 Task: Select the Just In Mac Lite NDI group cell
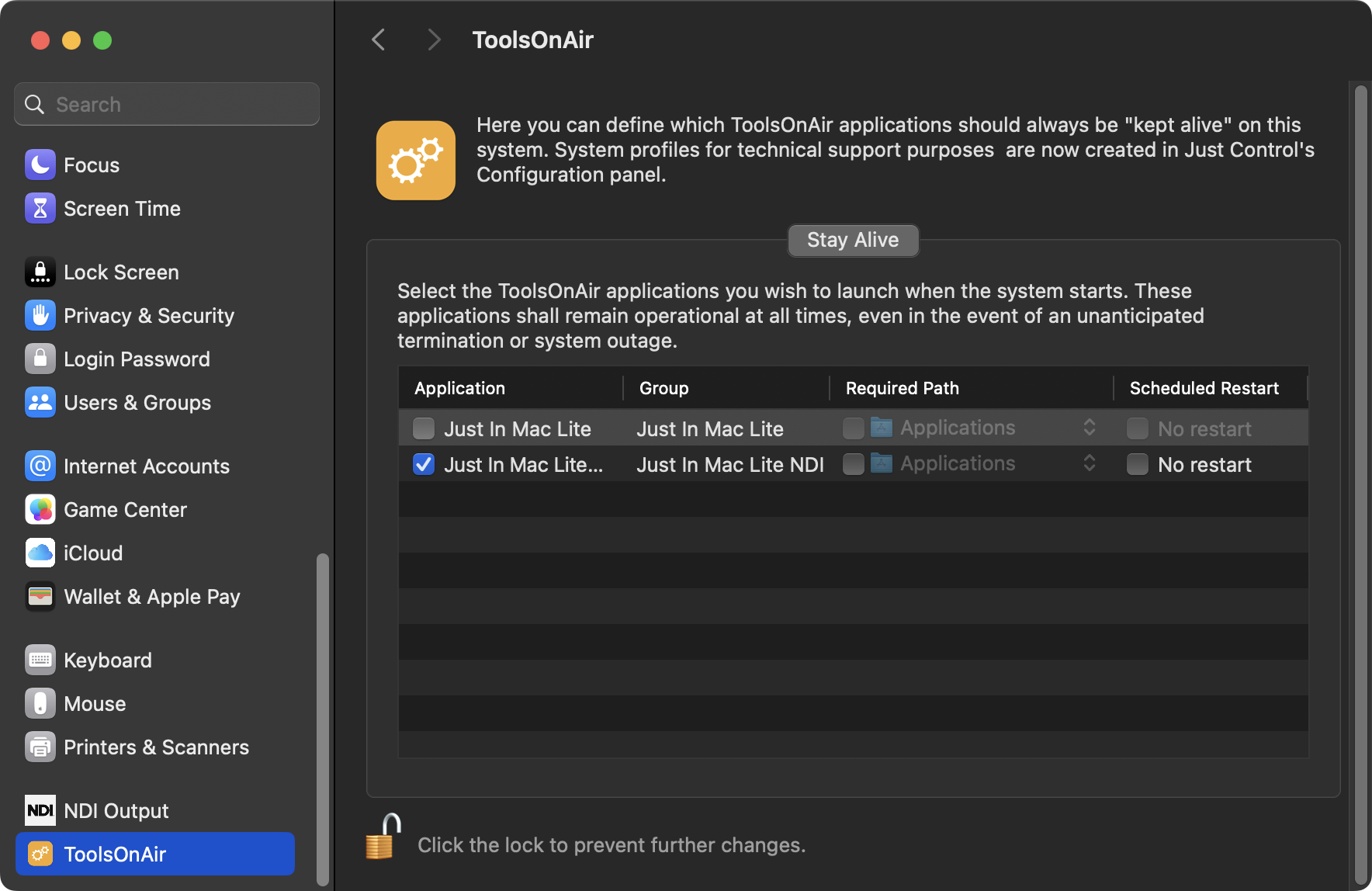730,464
